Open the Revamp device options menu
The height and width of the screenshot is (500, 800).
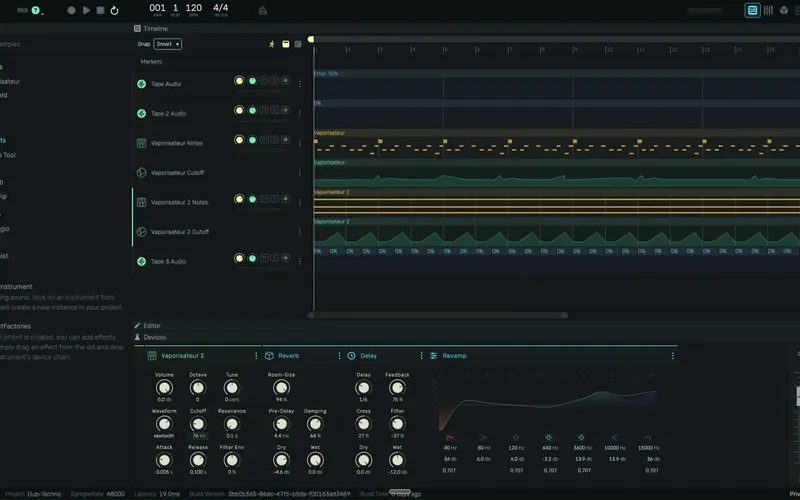pos(672,356)
